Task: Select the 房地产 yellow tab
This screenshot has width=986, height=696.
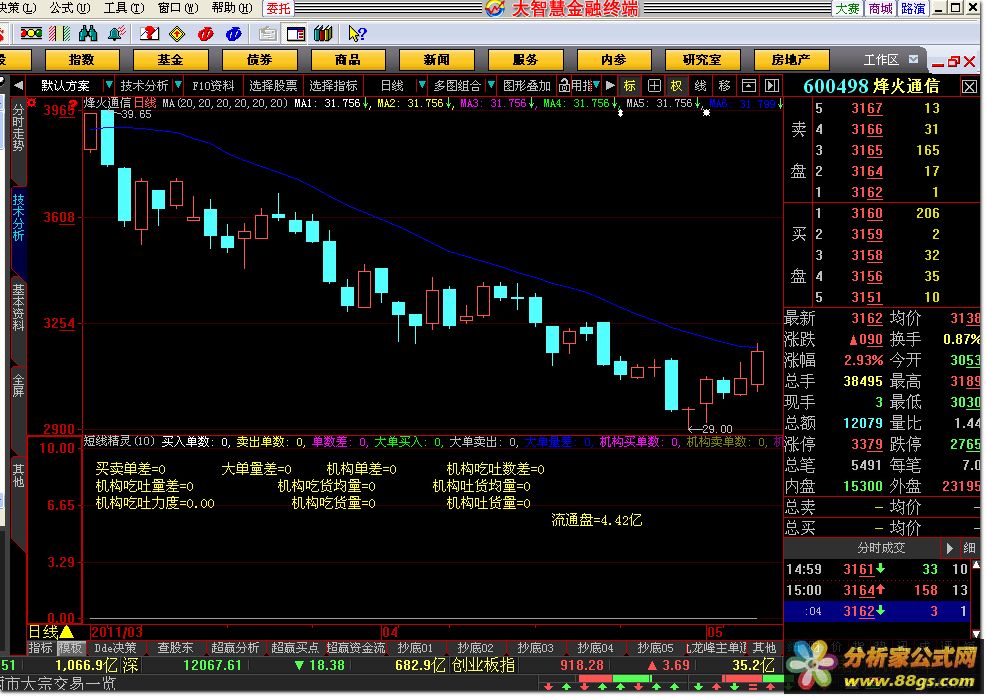Action: 791,60
